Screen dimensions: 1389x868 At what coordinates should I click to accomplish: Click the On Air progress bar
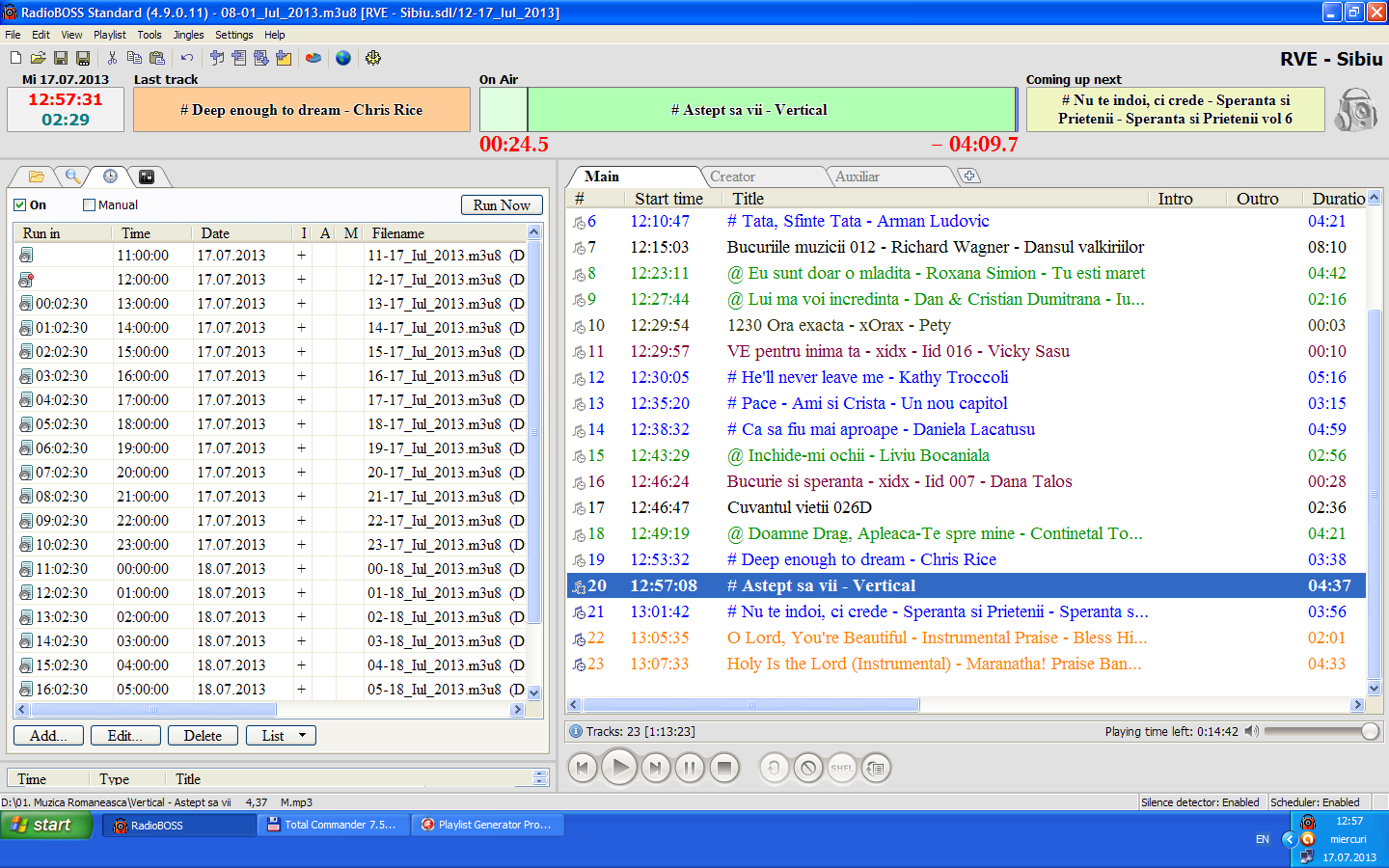748,110
